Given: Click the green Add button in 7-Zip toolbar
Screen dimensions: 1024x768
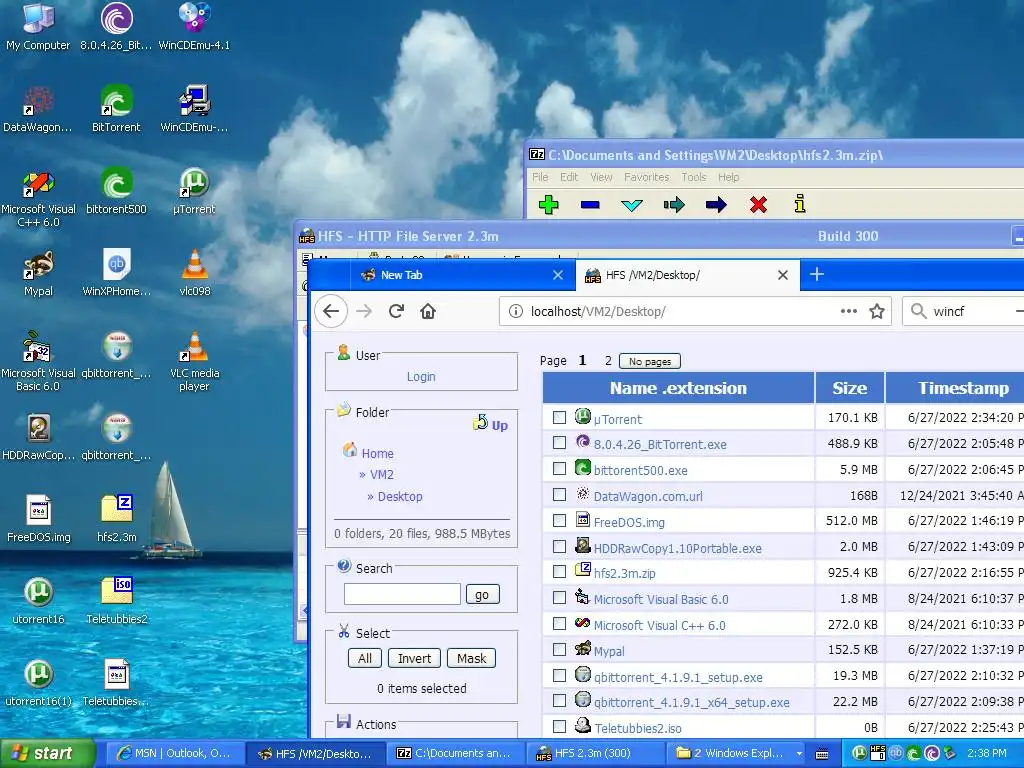Looking at the screenshot, I should coord(549,205).
